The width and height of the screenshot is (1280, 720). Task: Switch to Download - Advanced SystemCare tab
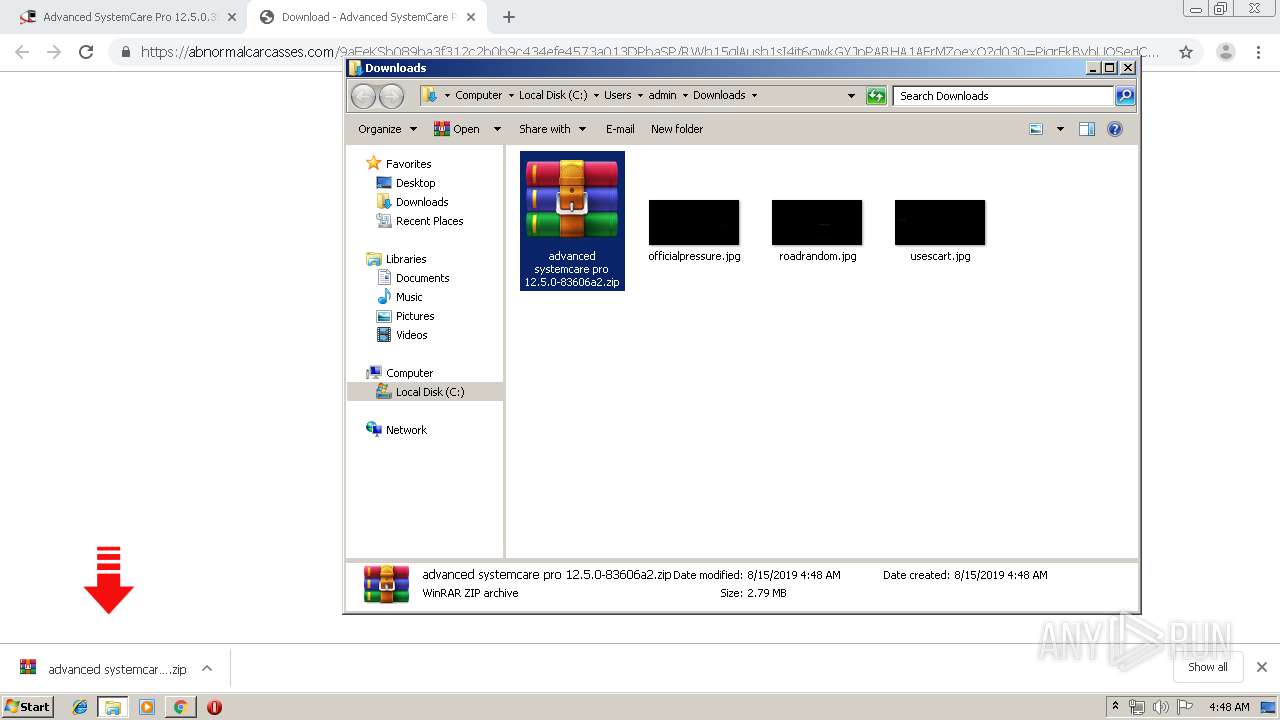367,17
